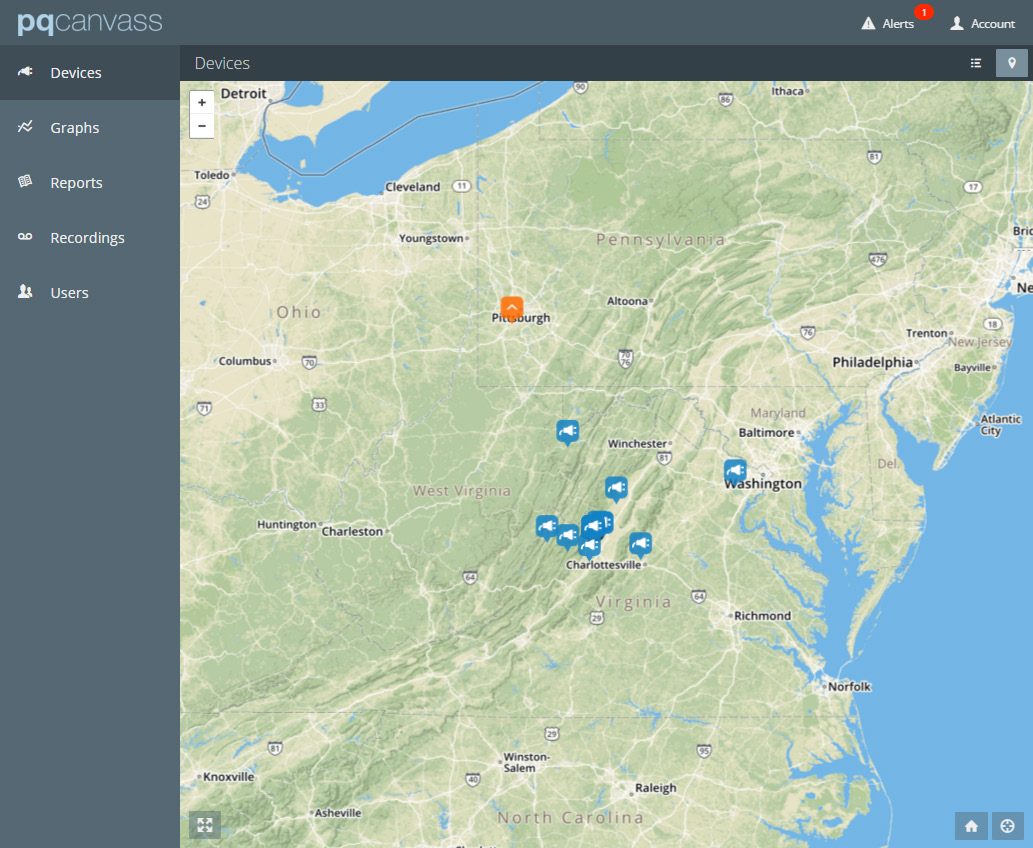
Task: Zoom in using the plus control
Action: (x=202, y=102)
